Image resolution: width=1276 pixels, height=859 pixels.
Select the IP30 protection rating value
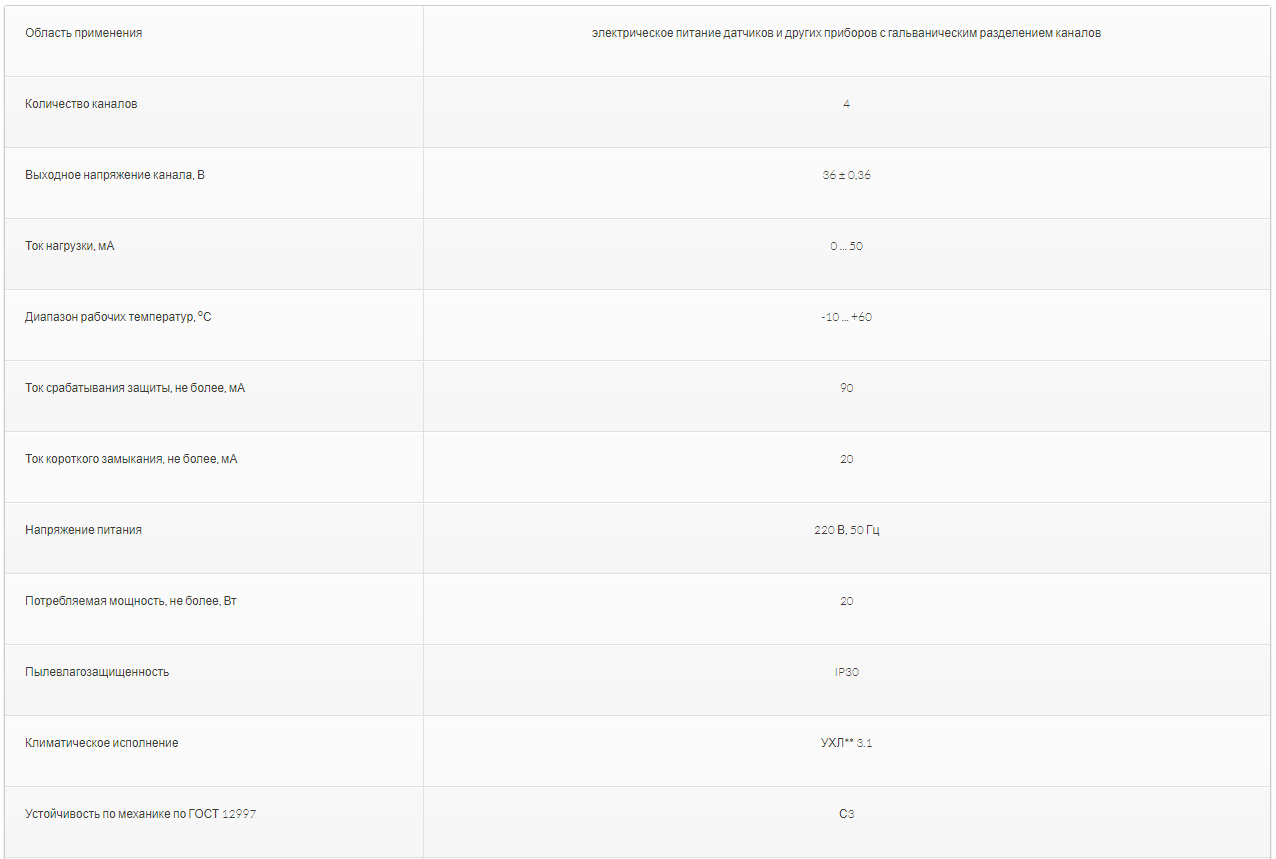click(846, 672)
